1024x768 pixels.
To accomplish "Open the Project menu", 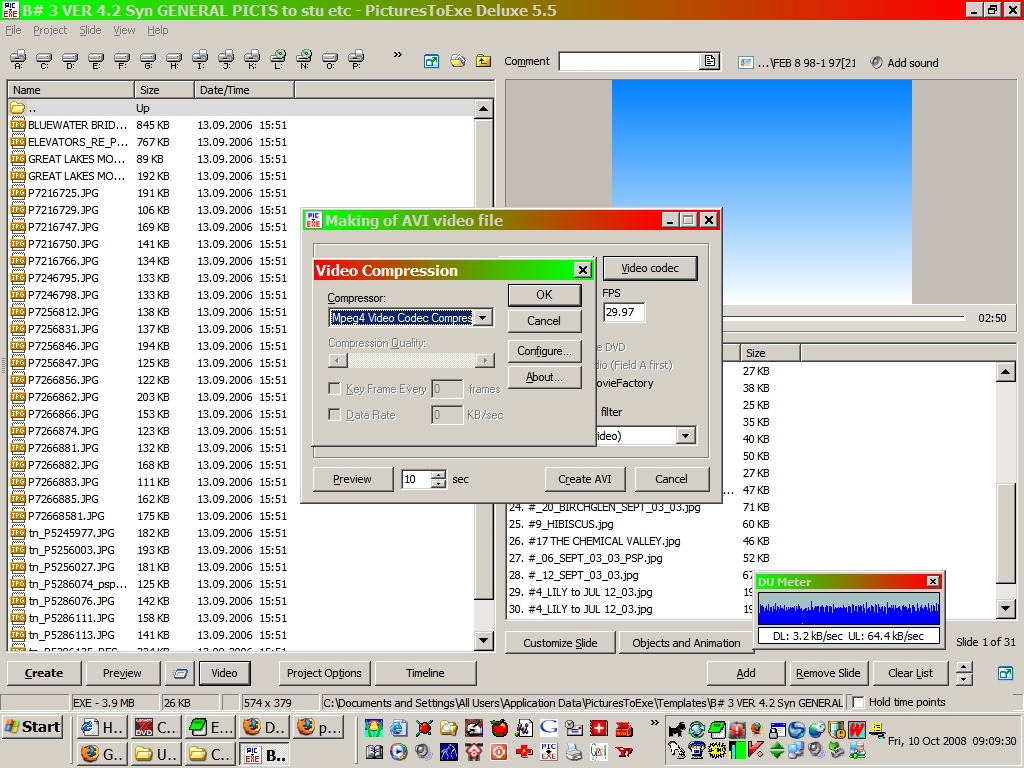I will point(50,30).
